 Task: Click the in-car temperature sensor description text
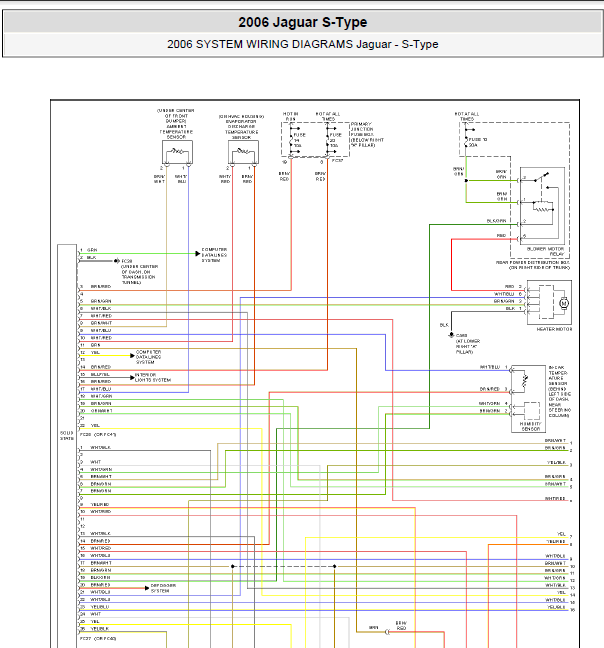click(559, 391)
